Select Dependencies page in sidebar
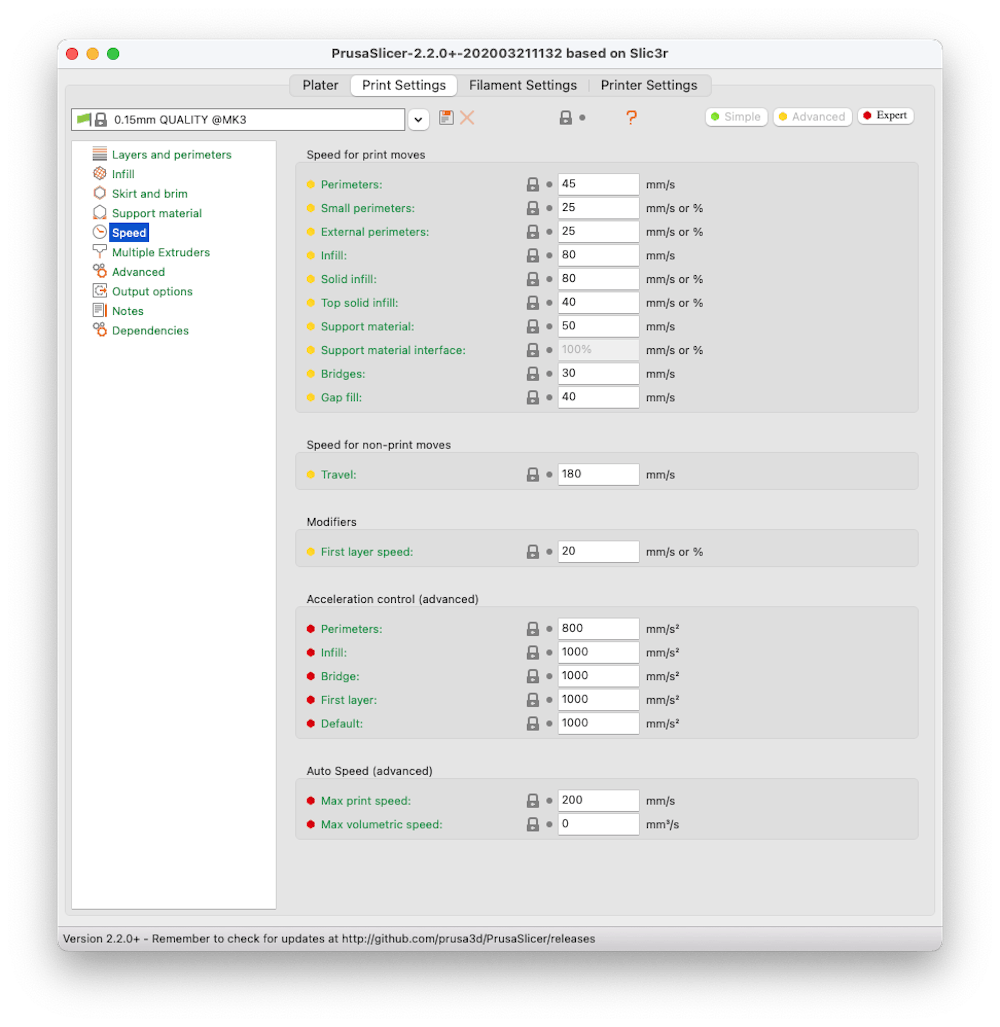1000x1027 pixels. (150, 331)
